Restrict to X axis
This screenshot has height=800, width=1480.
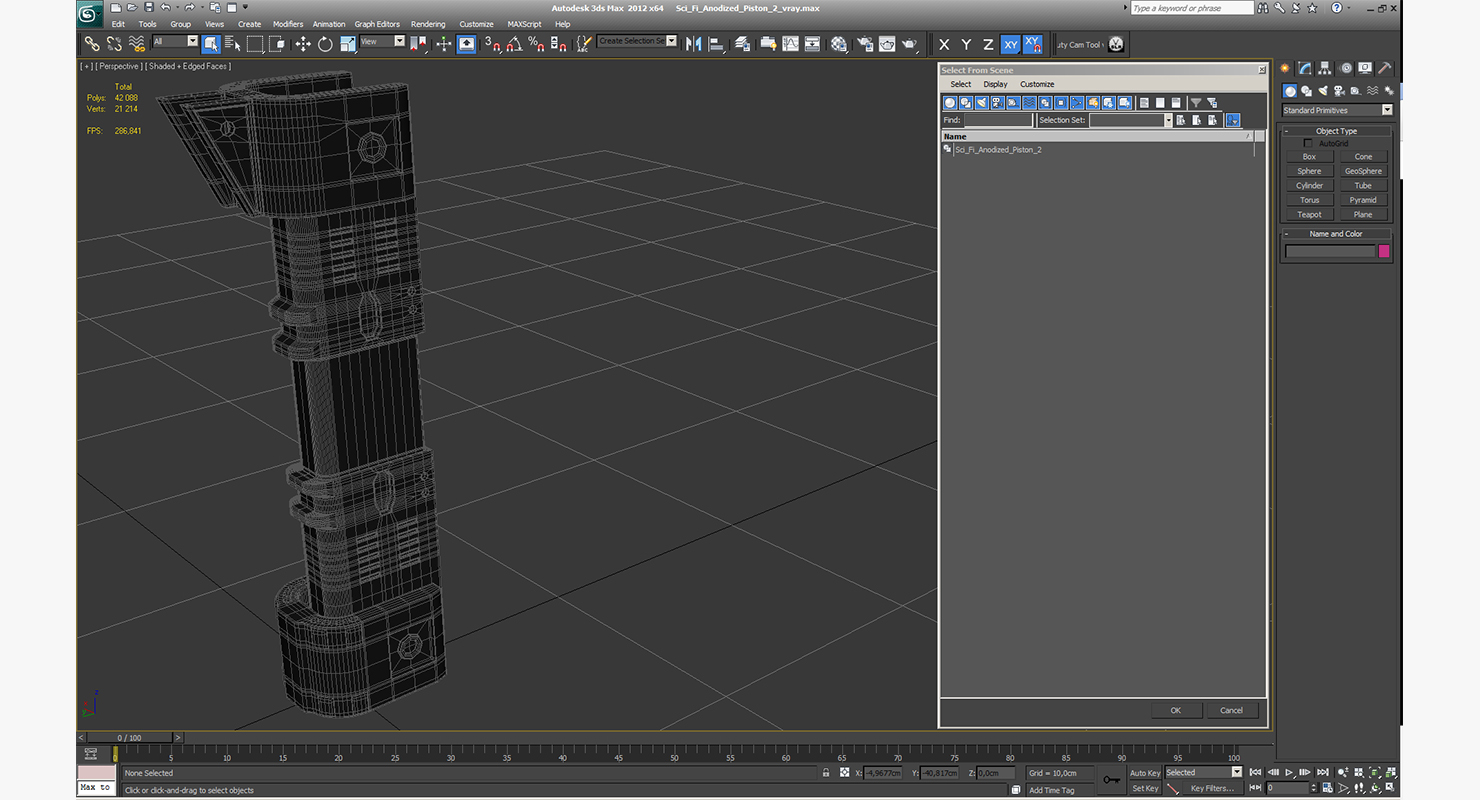tap(944, 44)
